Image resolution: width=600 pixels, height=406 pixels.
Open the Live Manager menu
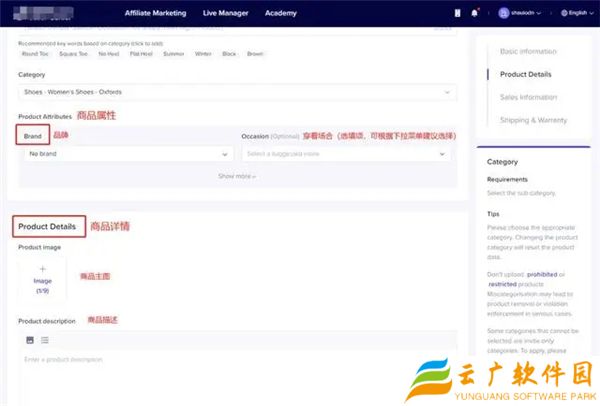click(x=225, y=13)
